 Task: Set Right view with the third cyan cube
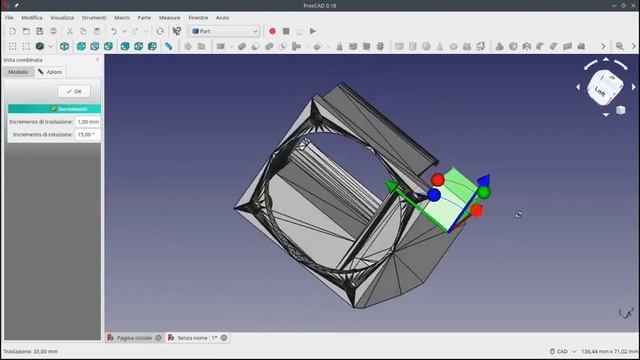coord(108,46)
